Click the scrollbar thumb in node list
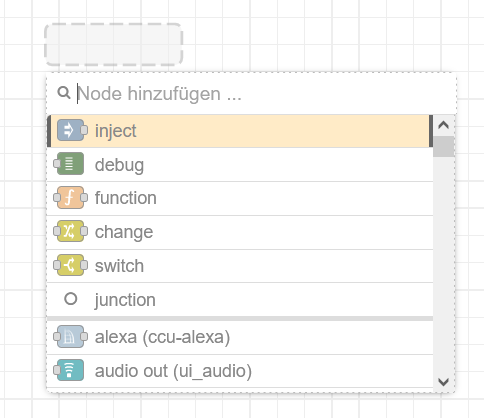 (x=443, y=146)
